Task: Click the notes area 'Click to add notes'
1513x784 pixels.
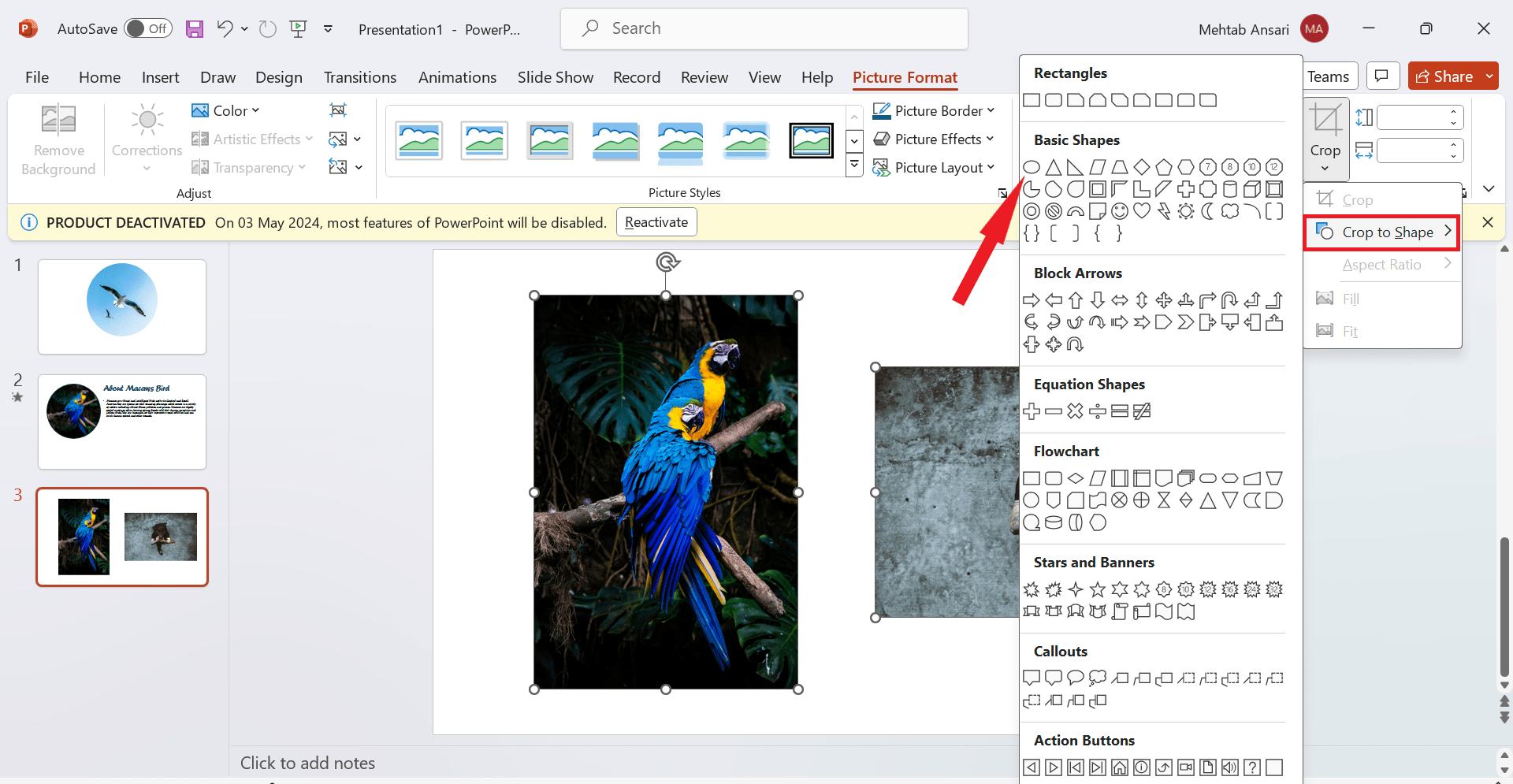Action: click(307, 763)
